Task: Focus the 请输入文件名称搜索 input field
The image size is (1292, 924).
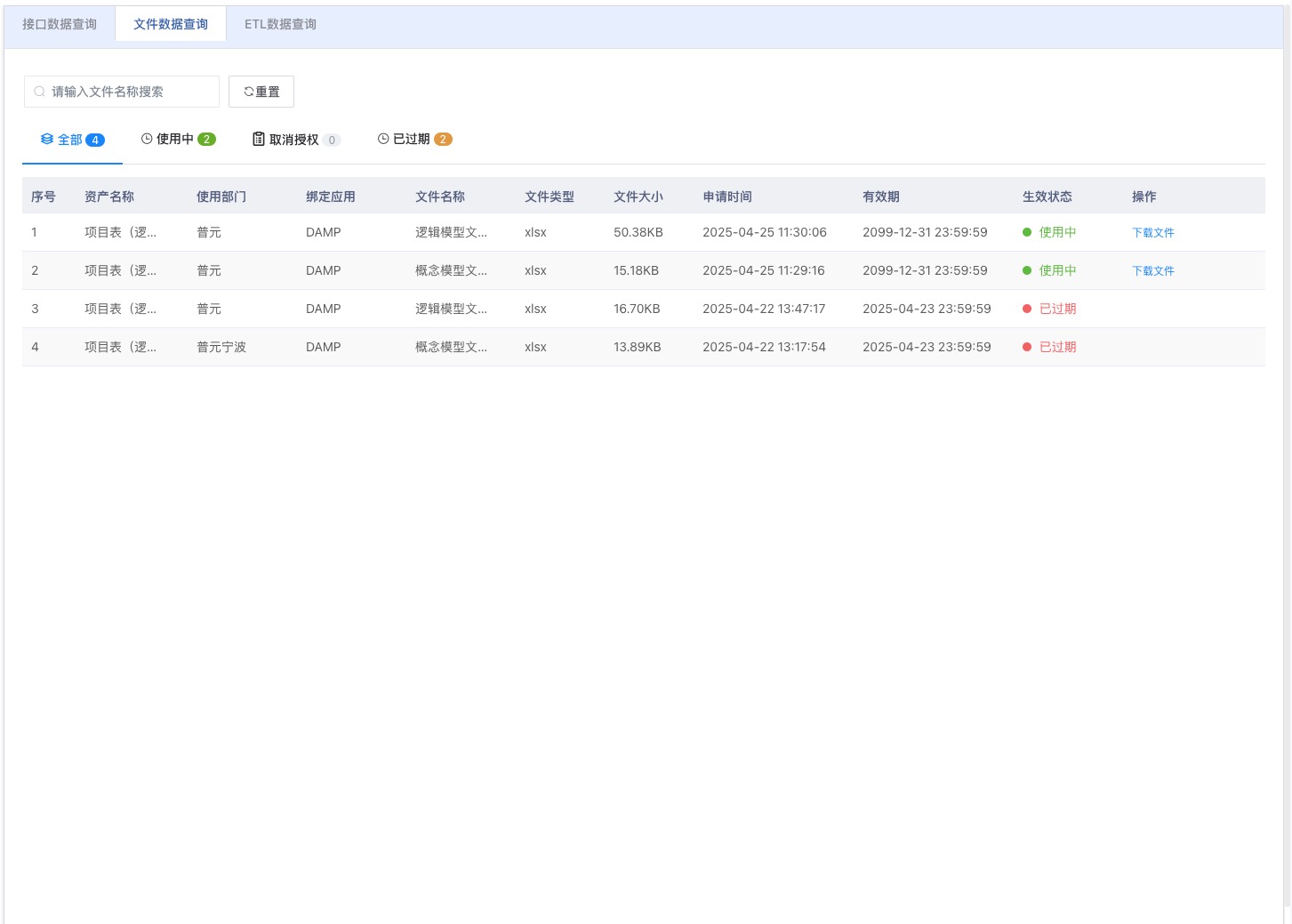Action: (129, 92)
